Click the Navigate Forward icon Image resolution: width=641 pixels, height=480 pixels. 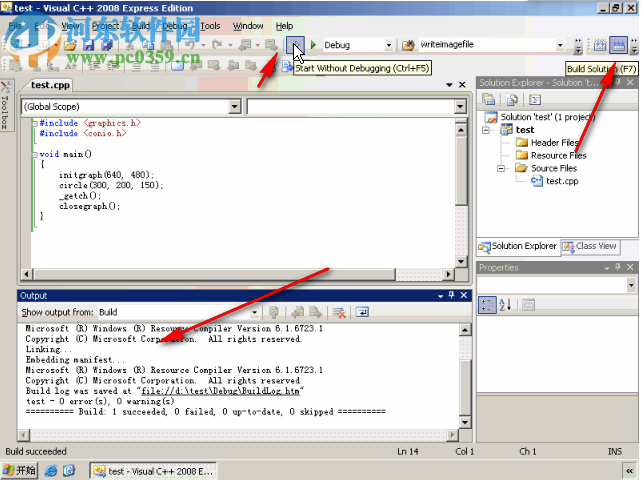271,44
